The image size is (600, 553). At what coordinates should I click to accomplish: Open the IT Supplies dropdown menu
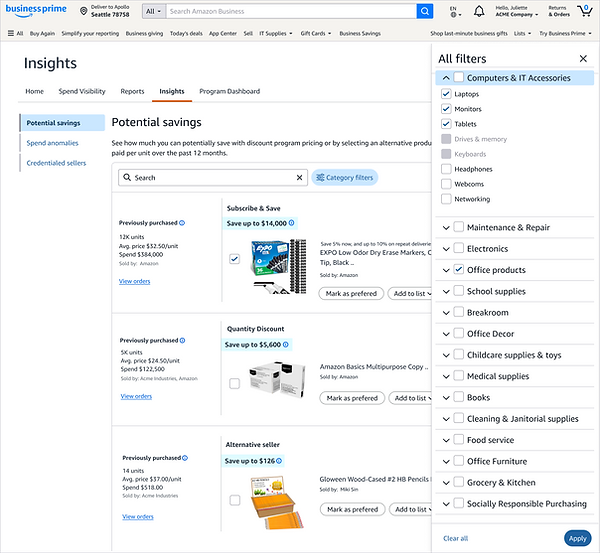click(x=276, y=33)
